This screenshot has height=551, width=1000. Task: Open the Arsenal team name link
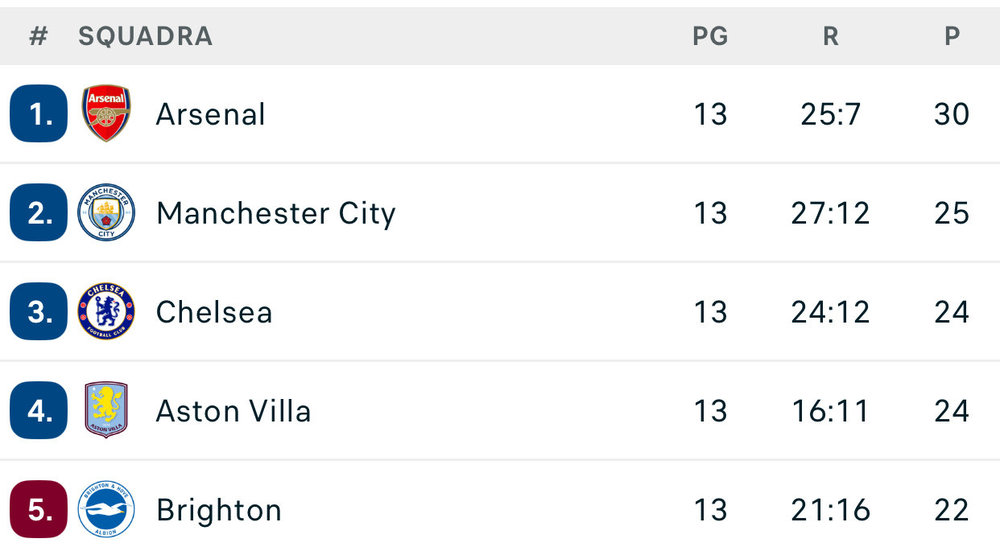[x=210, y=114]
